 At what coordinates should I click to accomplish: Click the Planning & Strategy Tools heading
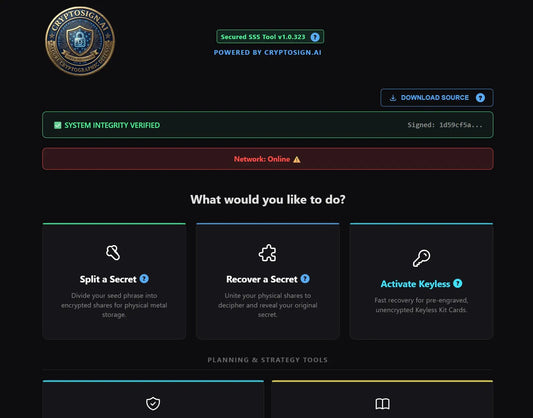pos(268,360)
